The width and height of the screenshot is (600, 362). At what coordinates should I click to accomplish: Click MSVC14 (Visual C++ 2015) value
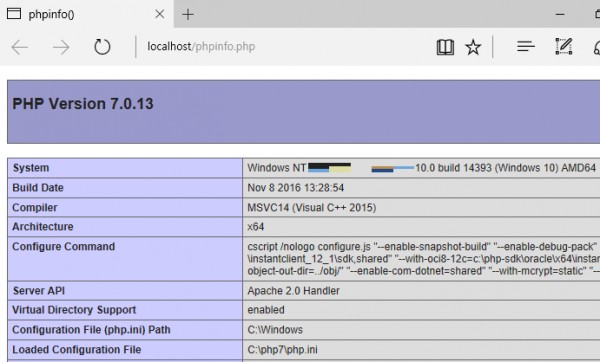312,207
